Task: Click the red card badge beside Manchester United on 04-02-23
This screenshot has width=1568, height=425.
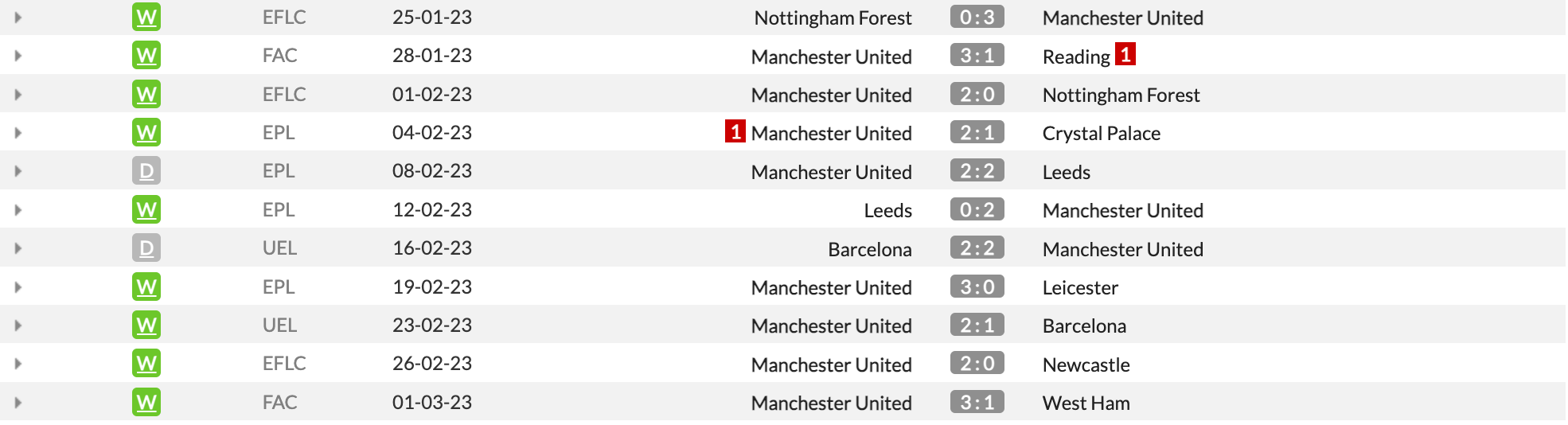Action: (x=735, y=131)
